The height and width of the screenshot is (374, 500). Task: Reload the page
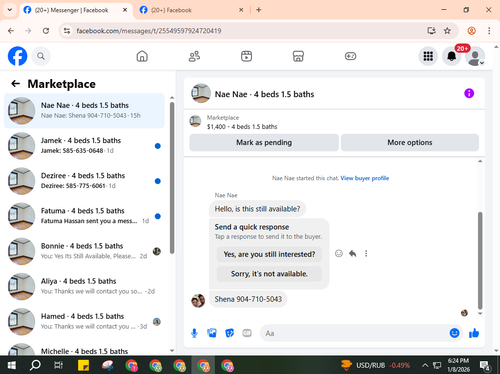click(46, 31)
